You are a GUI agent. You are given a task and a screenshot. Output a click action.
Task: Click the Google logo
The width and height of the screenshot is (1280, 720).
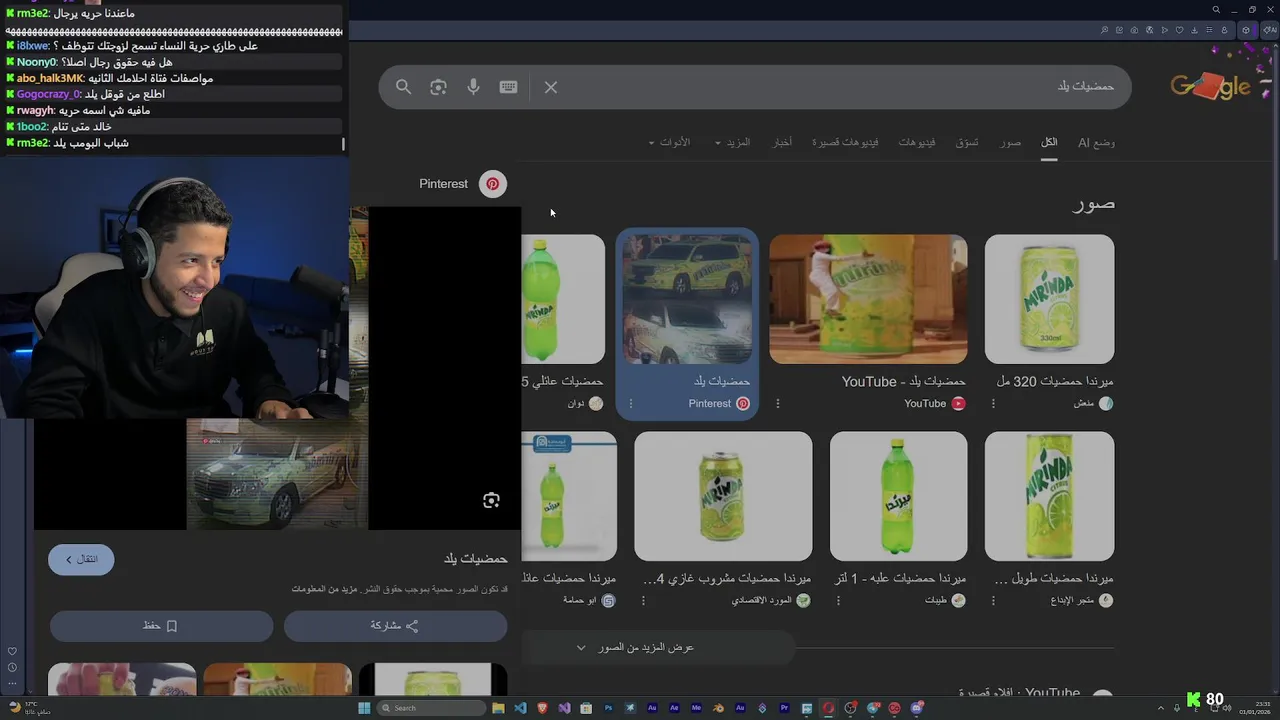1210,87
